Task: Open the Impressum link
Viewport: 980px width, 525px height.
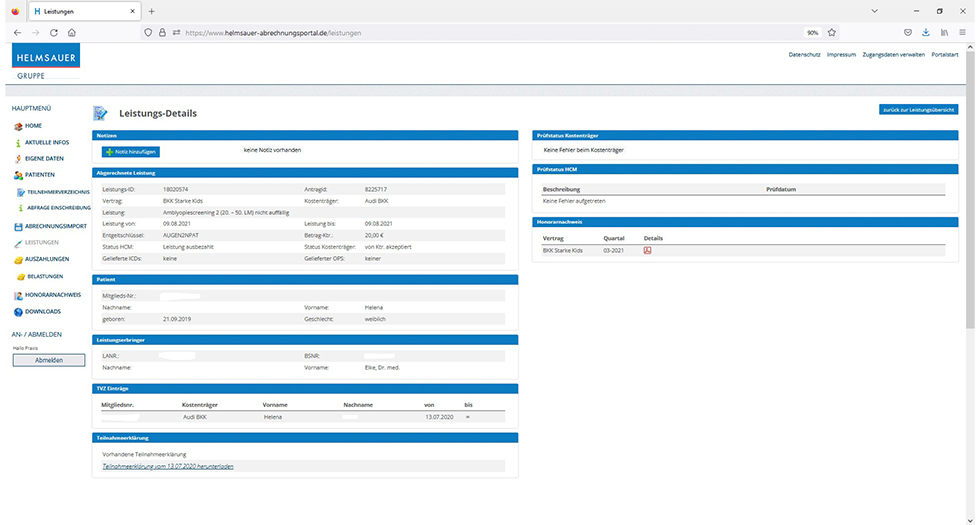Action: click(x=841, y=54)
